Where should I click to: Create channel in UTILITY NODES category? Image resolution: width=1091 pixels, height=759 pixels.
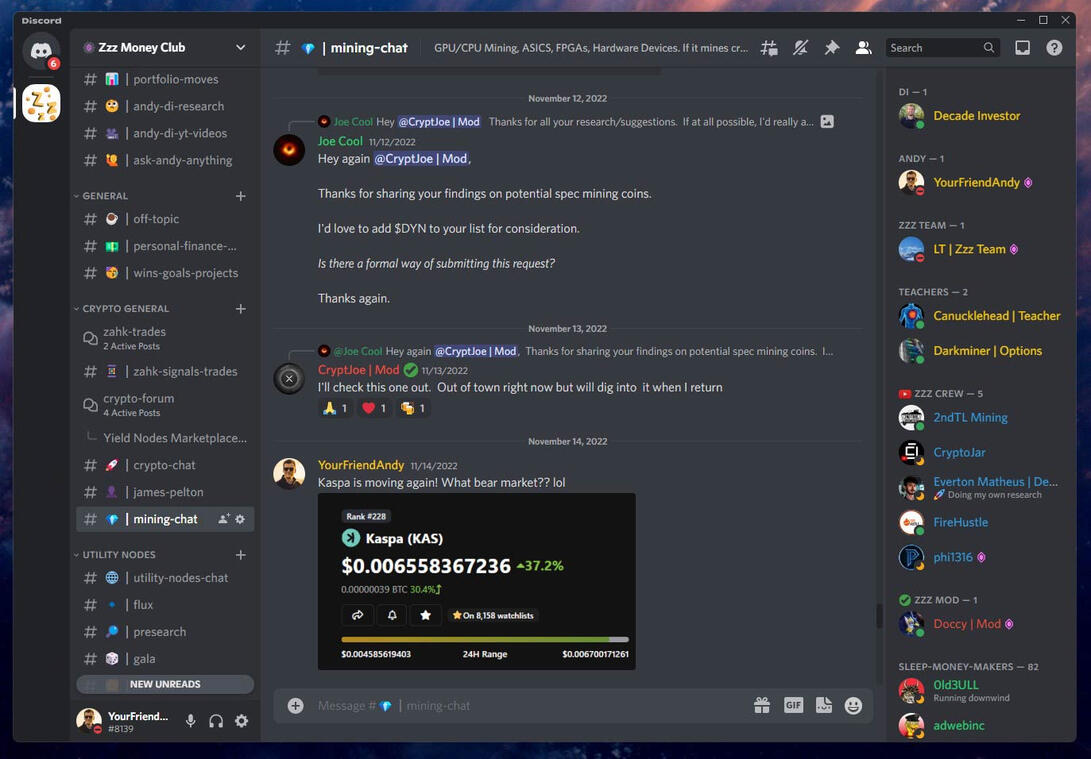click(x=241, y=555)
